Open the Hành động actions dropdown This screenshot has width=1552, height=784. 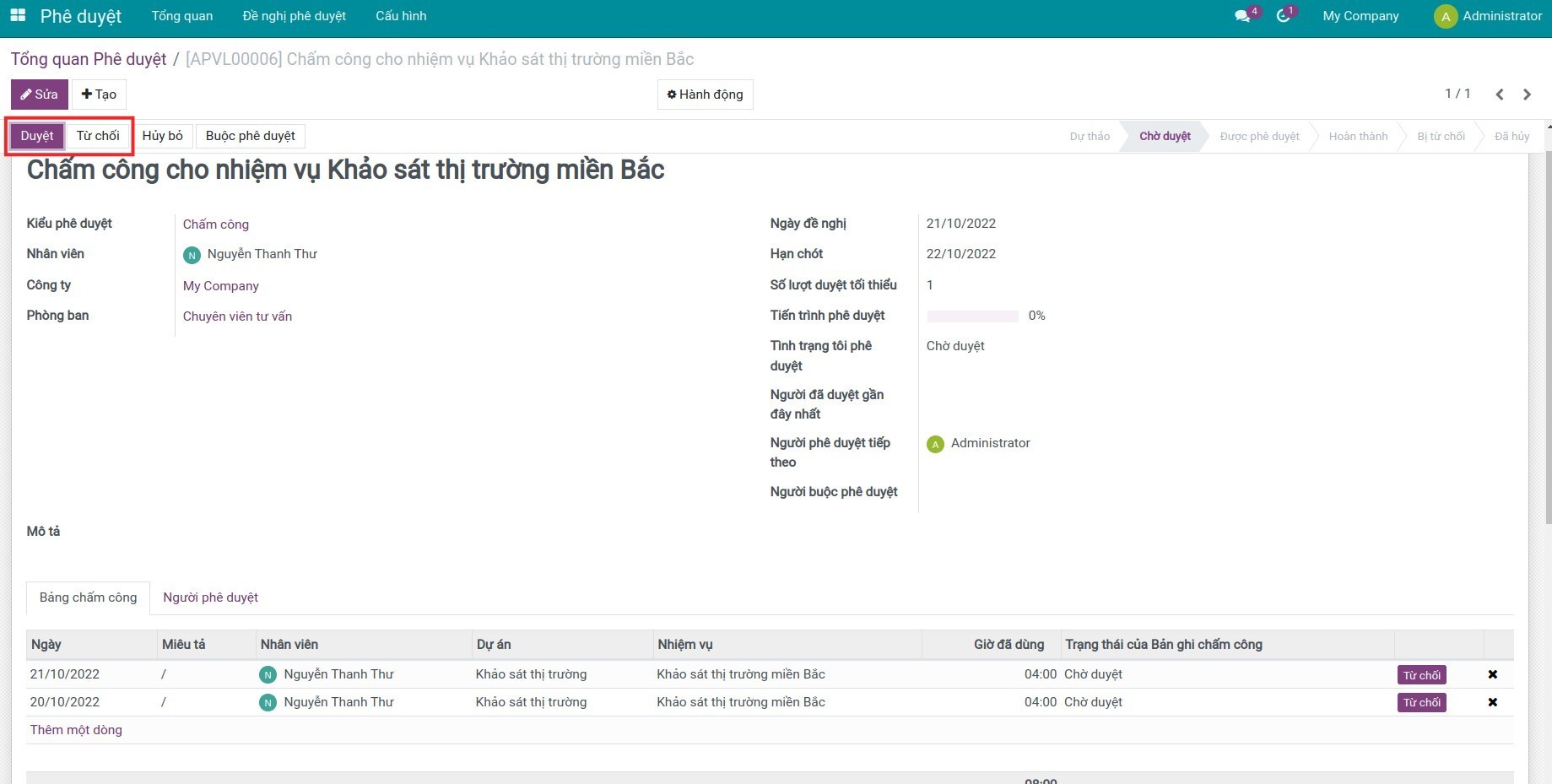coord(705,95)
